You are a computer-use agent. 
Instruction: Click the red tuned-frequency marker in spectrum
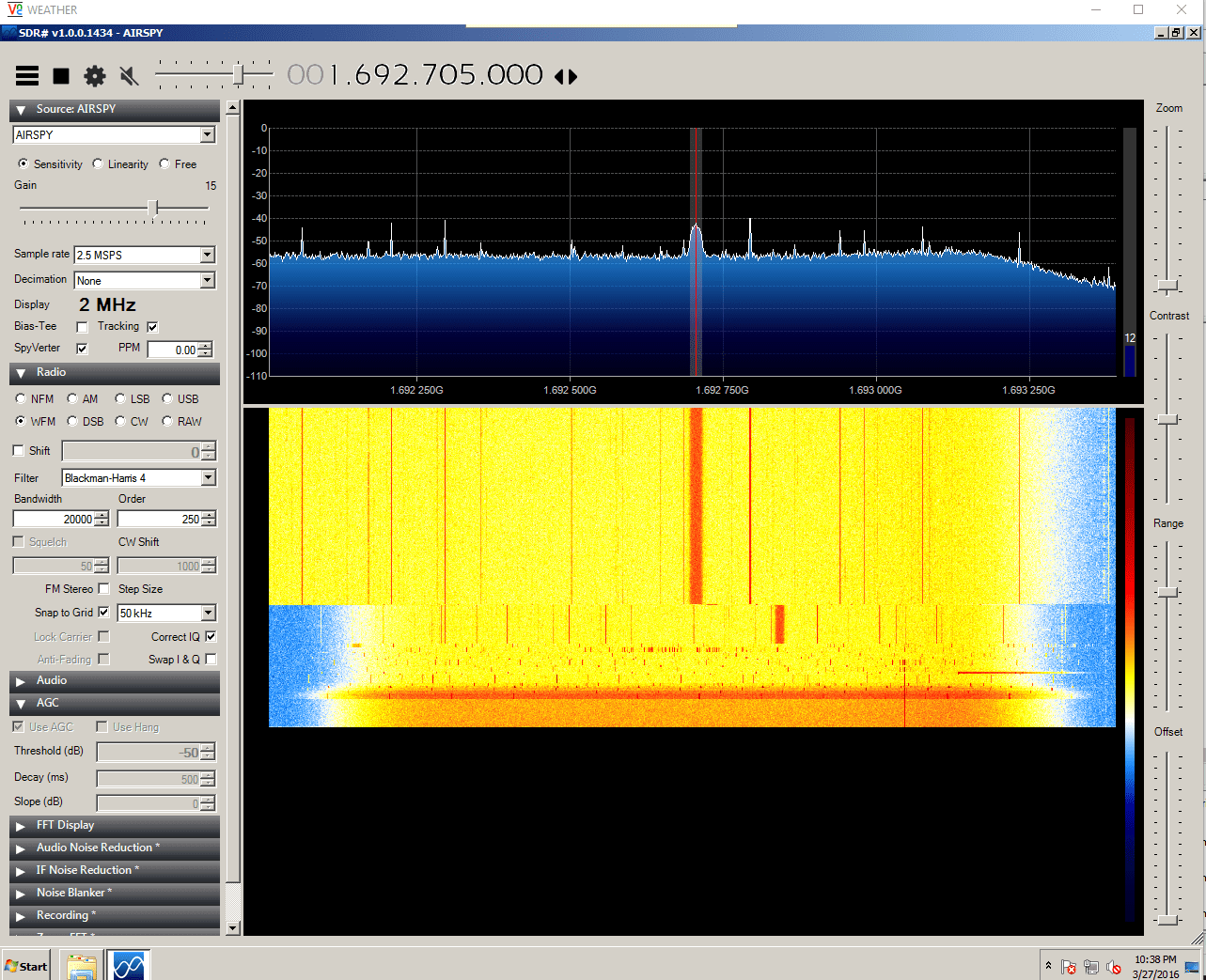[696, 252]
